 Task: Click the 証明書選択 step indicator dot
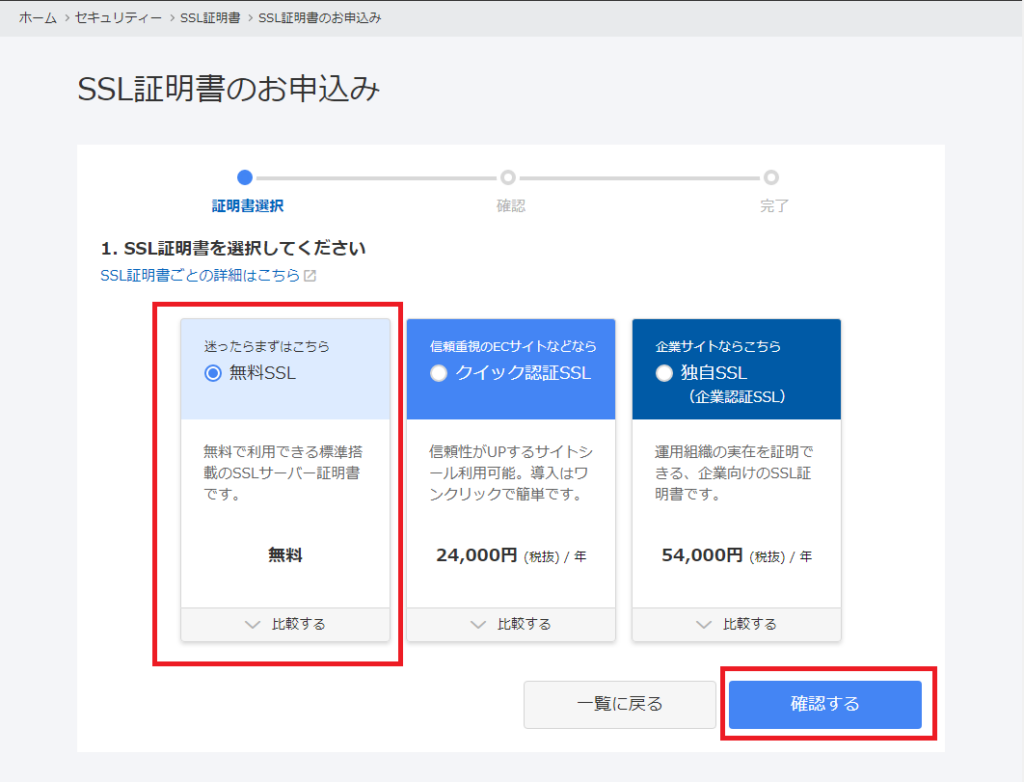245,177
